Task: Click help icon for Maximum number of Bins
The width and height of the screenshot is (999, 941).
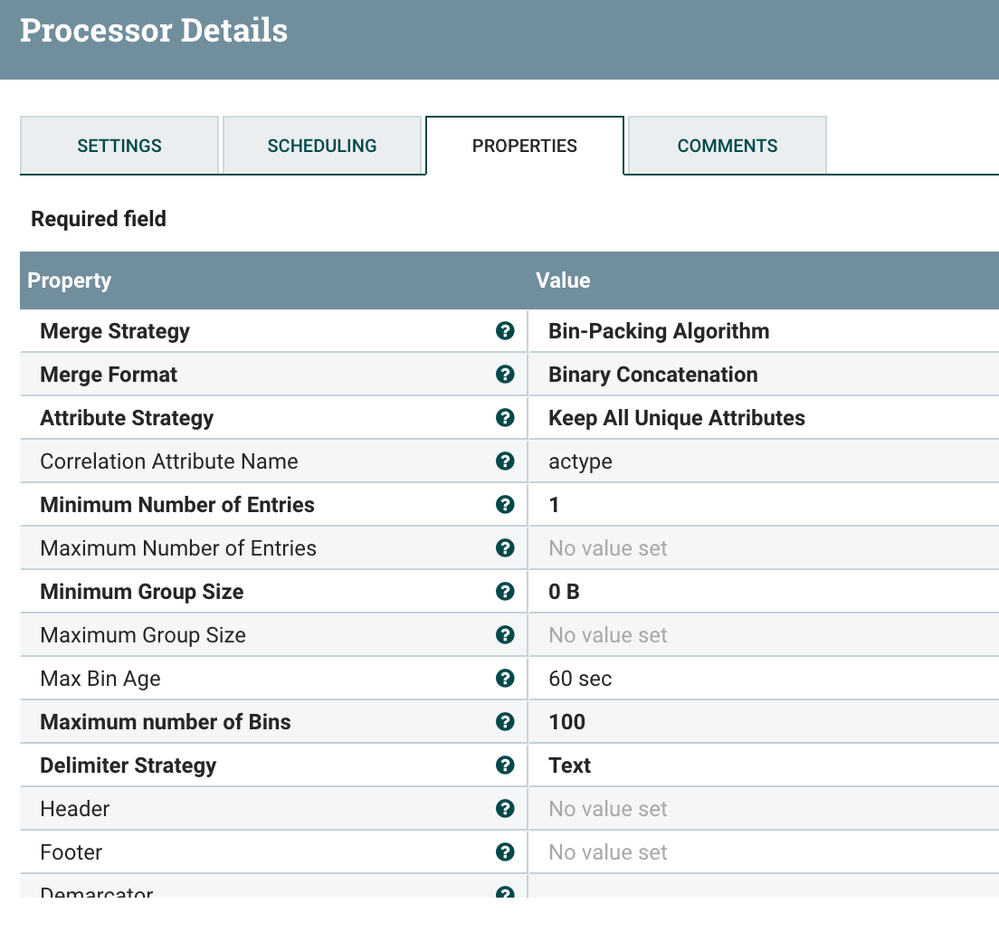Action: coord(505,722)
